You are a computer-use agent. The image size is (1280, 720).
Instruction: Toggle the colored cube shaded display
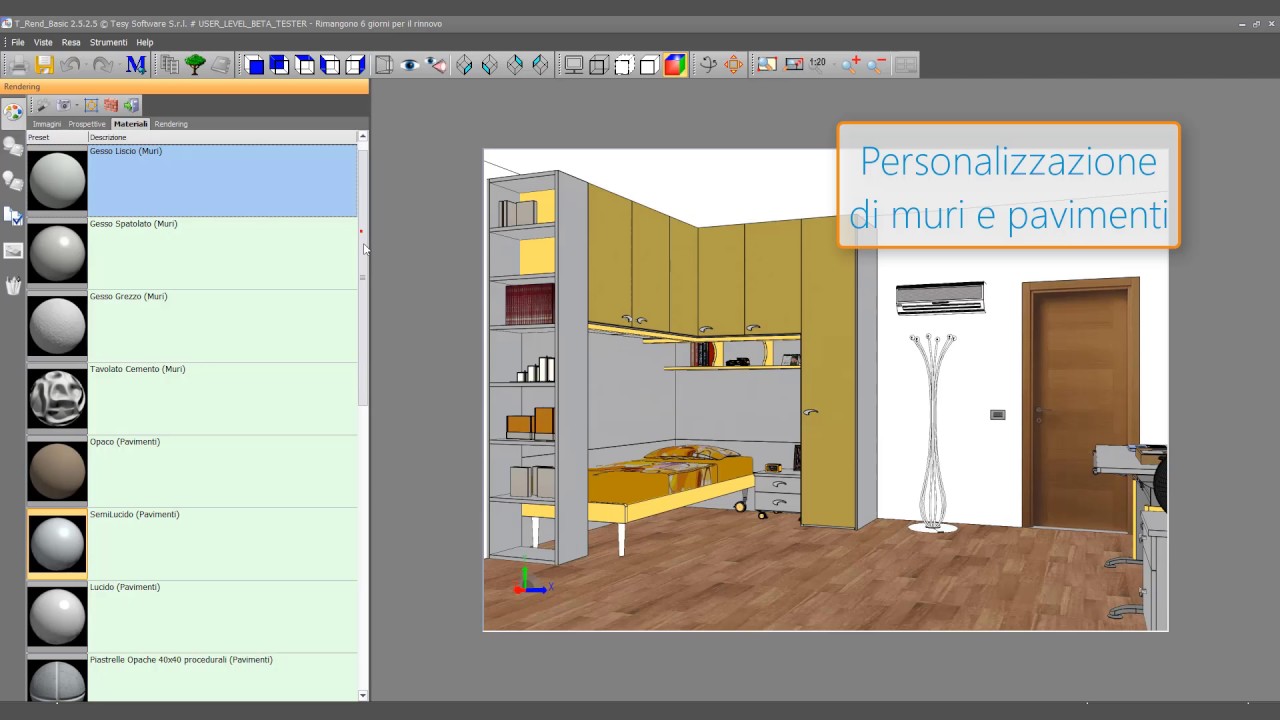tap(675, 65)
